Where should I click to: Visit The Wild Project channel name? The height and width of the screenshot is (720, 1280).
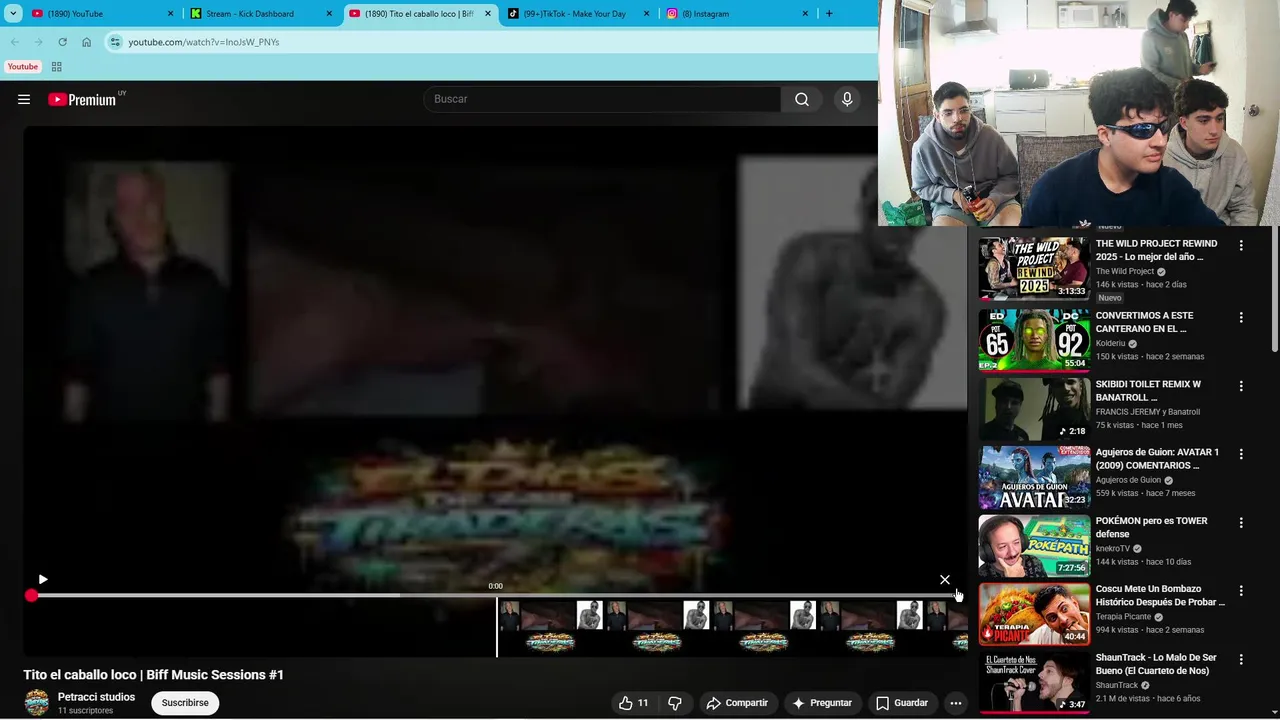(x=1125, y=271)
